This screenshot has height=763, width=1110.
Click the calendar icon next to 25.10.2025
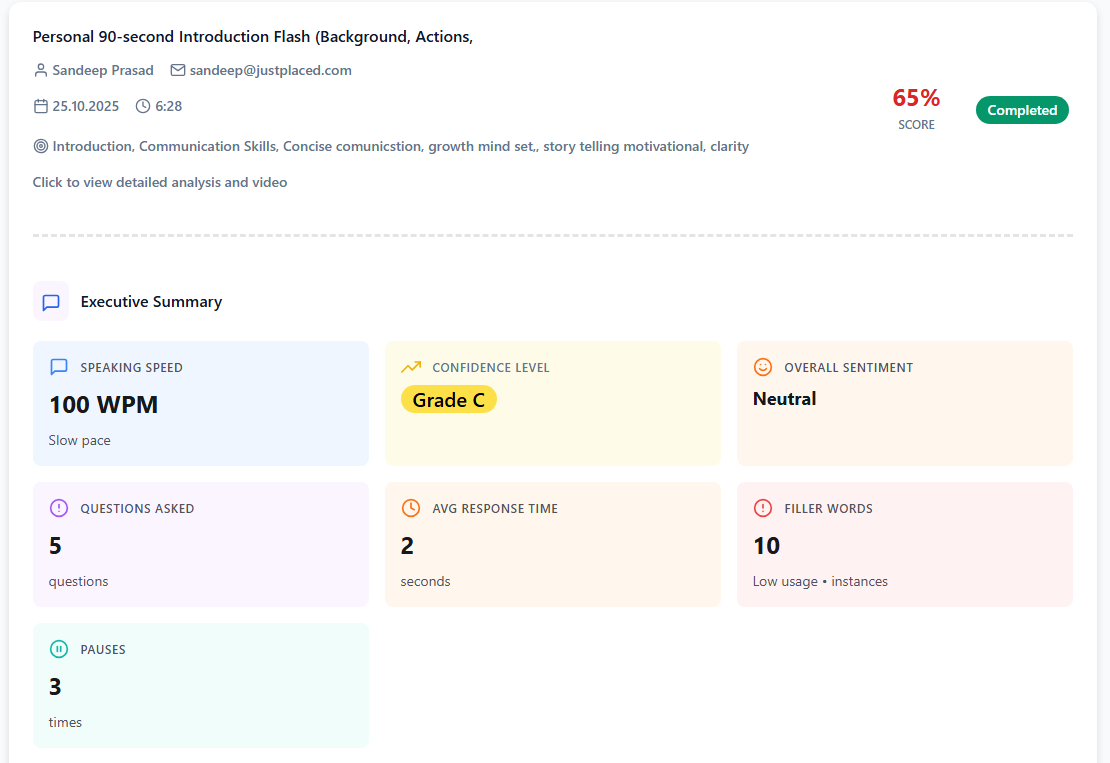(x=41, y=106)
